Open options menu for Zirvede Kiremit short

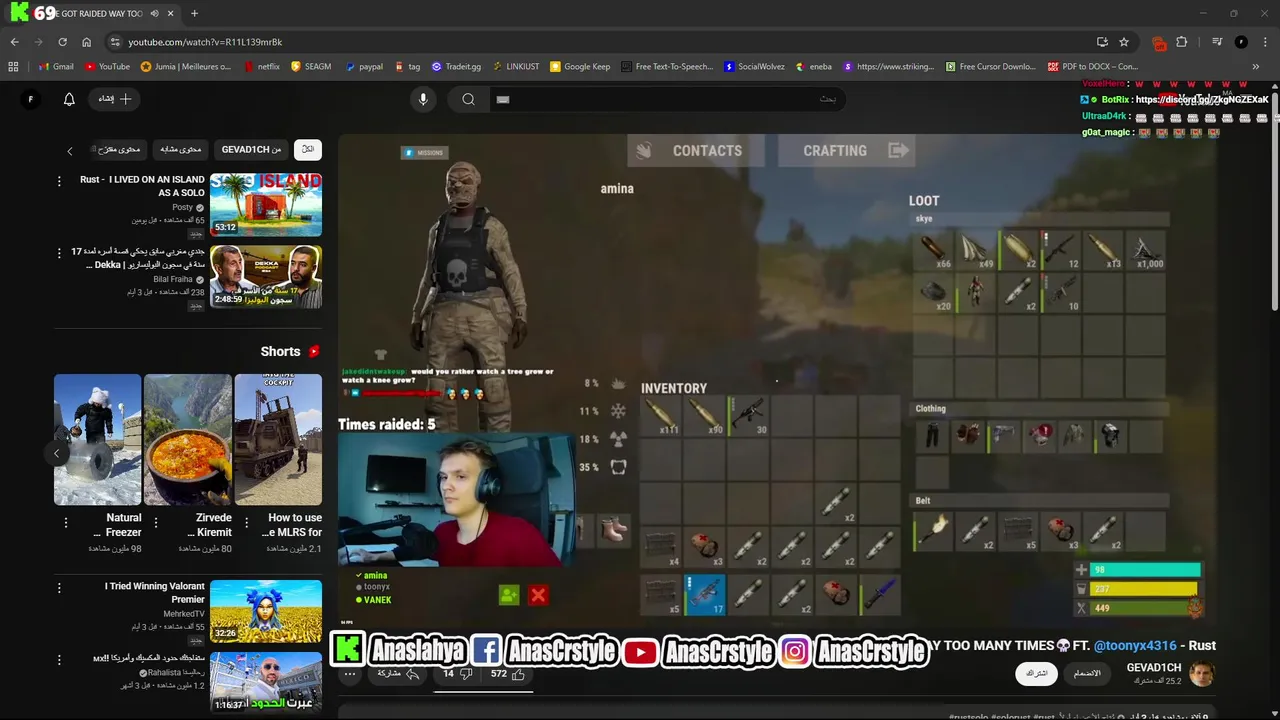156,523
